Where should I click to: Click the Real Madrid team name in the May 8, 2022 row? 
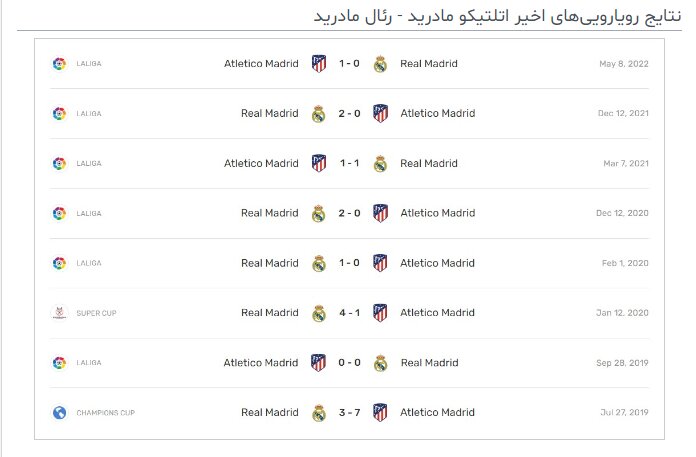click(429, 64)
